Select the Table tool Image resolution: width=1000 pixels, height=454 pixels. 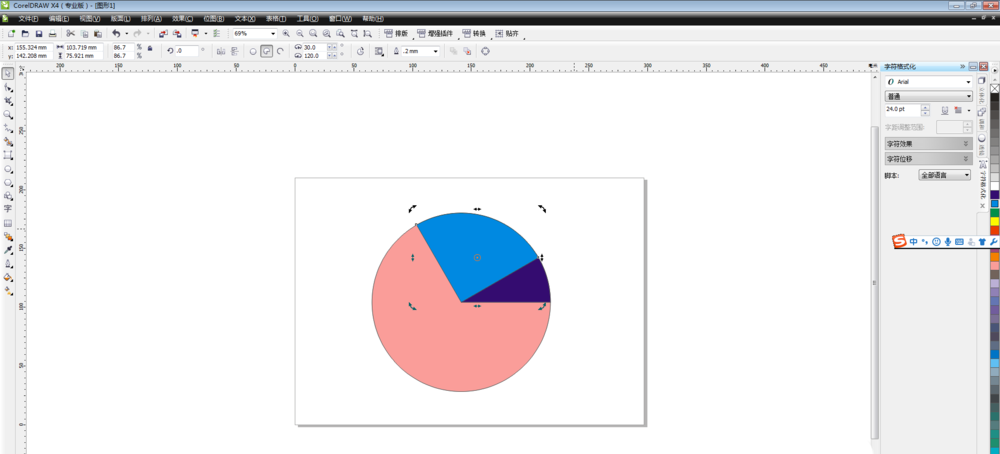coord(8,223)
